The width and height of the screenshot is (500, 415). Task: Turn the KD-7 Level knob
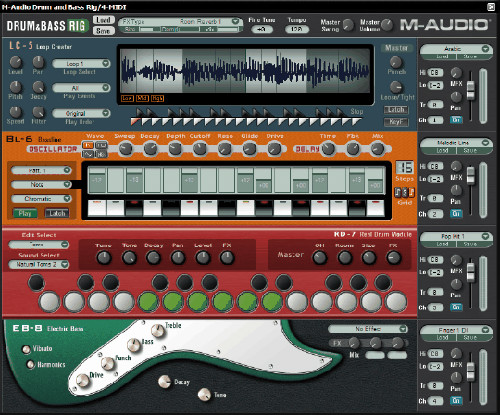pos(202,258)
